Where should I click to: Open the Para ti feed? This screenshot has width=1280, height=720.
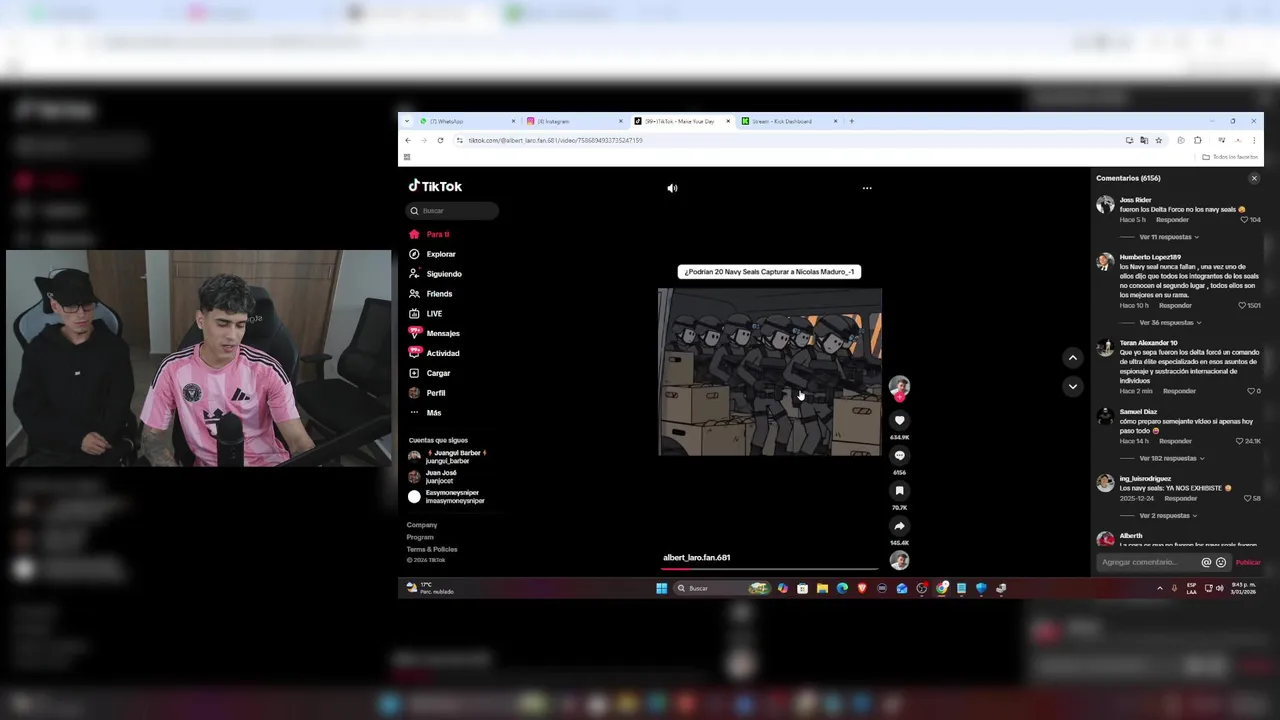pos(430,234)
